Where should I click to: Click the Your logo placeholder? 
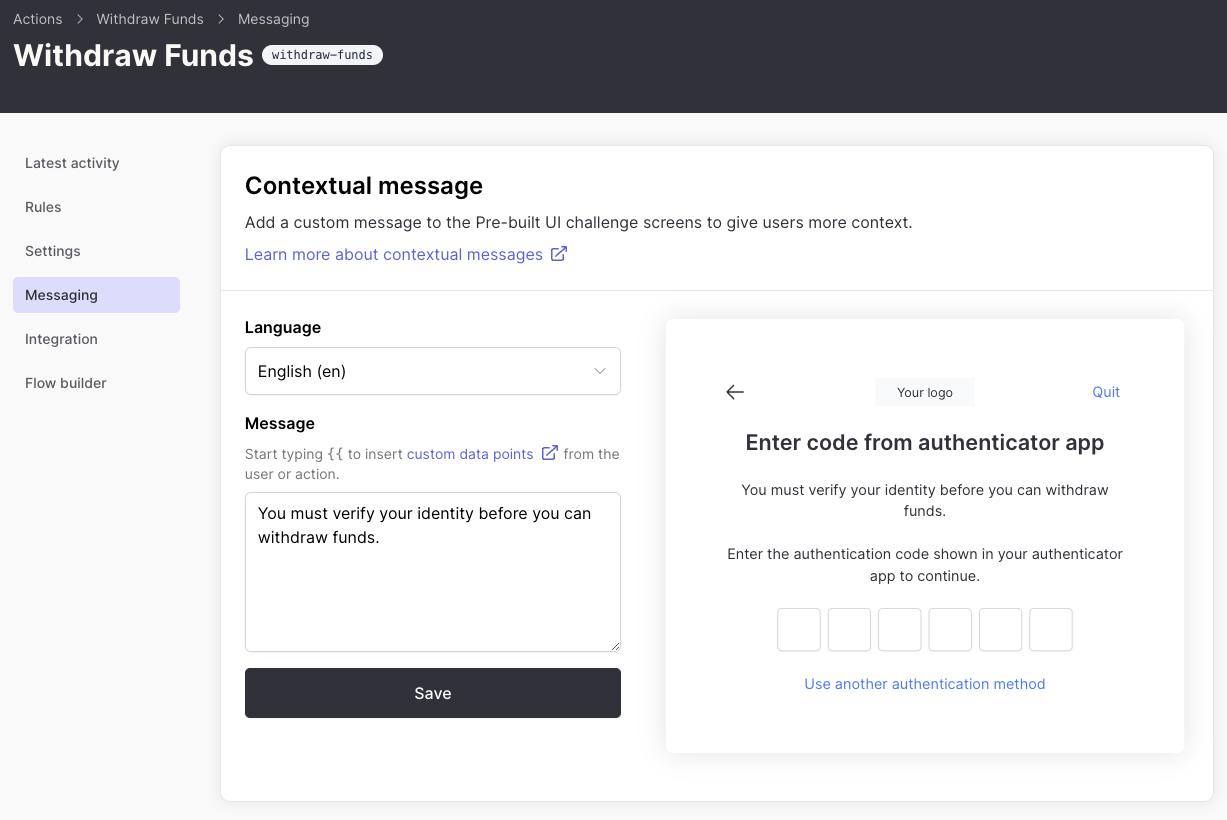925,392
